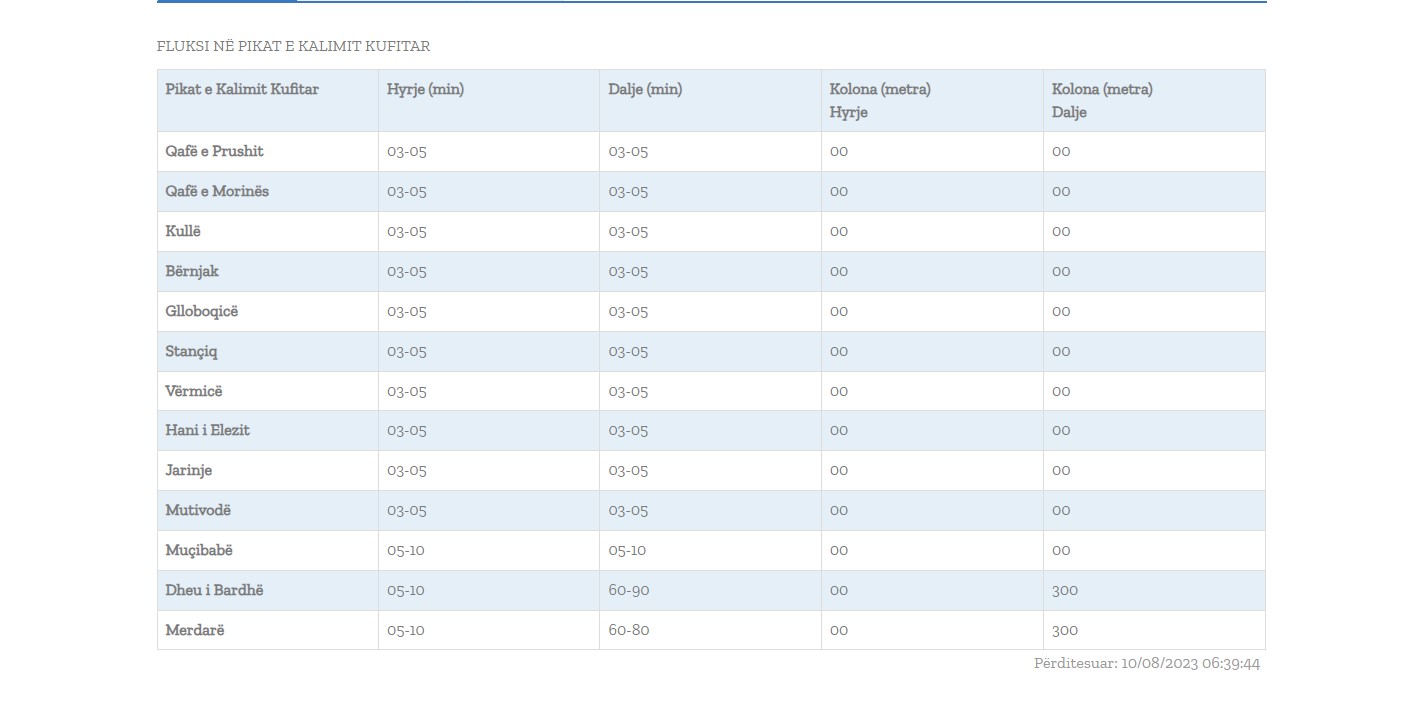Image resolution: width=1426 pixels, height=713 pixels.
Task: Select the Jarinje row name
Action: tap(189, 470)
